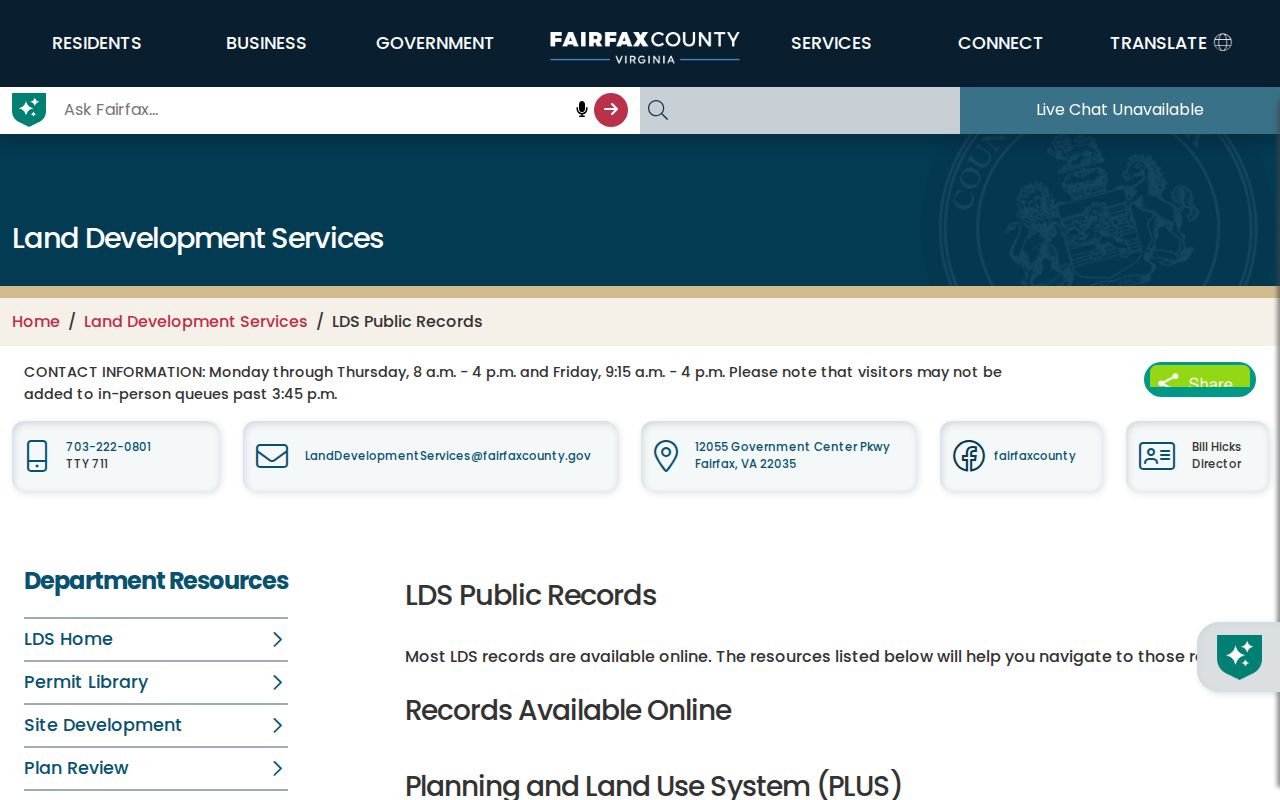Follow the Land Development Services breadcrumb link
Screen dimensions: 1280x800
(x=196, y=321)
